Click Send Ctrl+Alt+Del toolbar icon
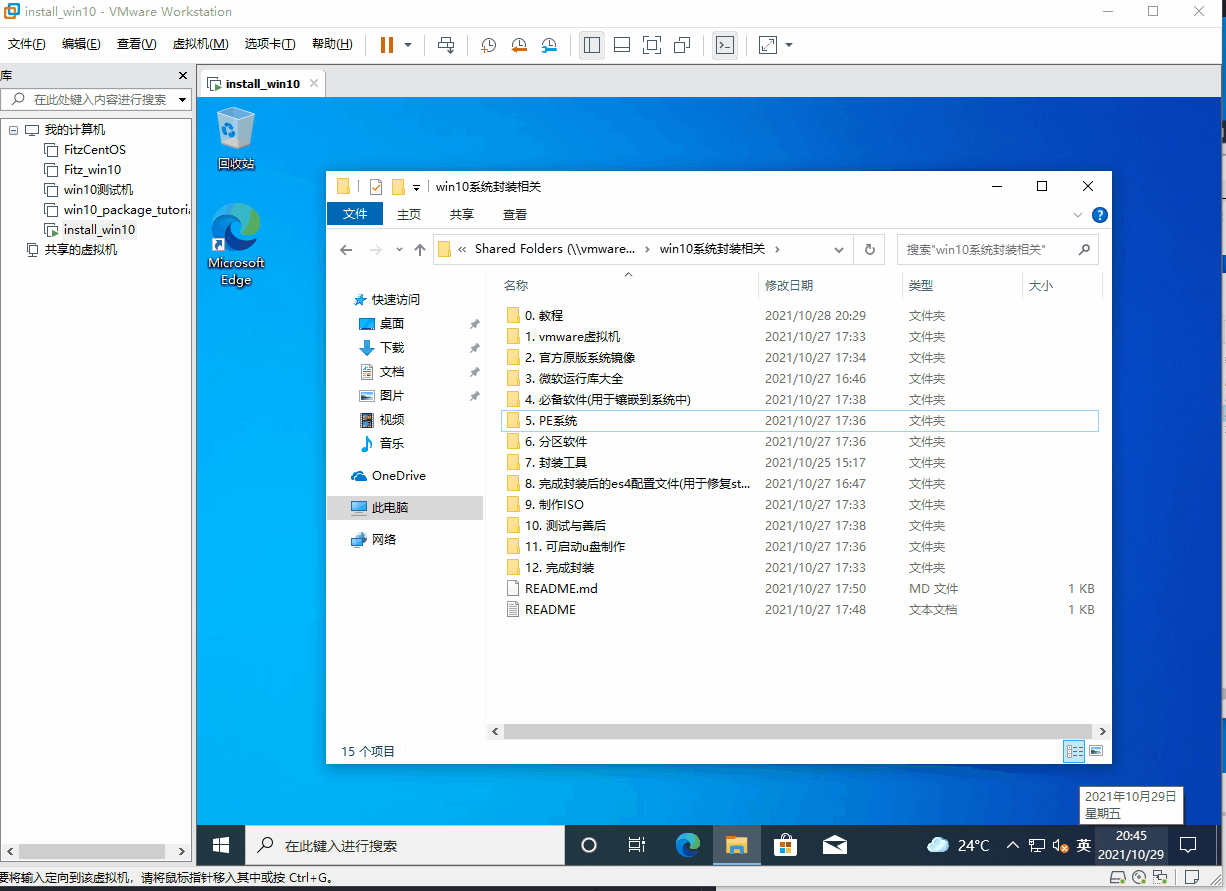The height and width of the screenshot is (891, 1226). click(x=447, y=45)
